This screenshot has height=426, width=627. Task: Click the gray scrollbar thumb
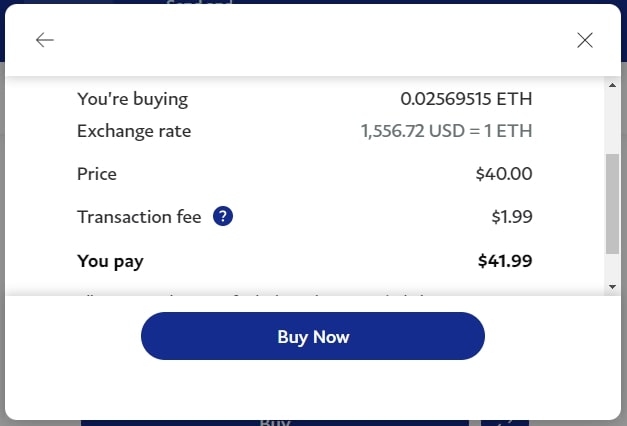coord(612,204)
